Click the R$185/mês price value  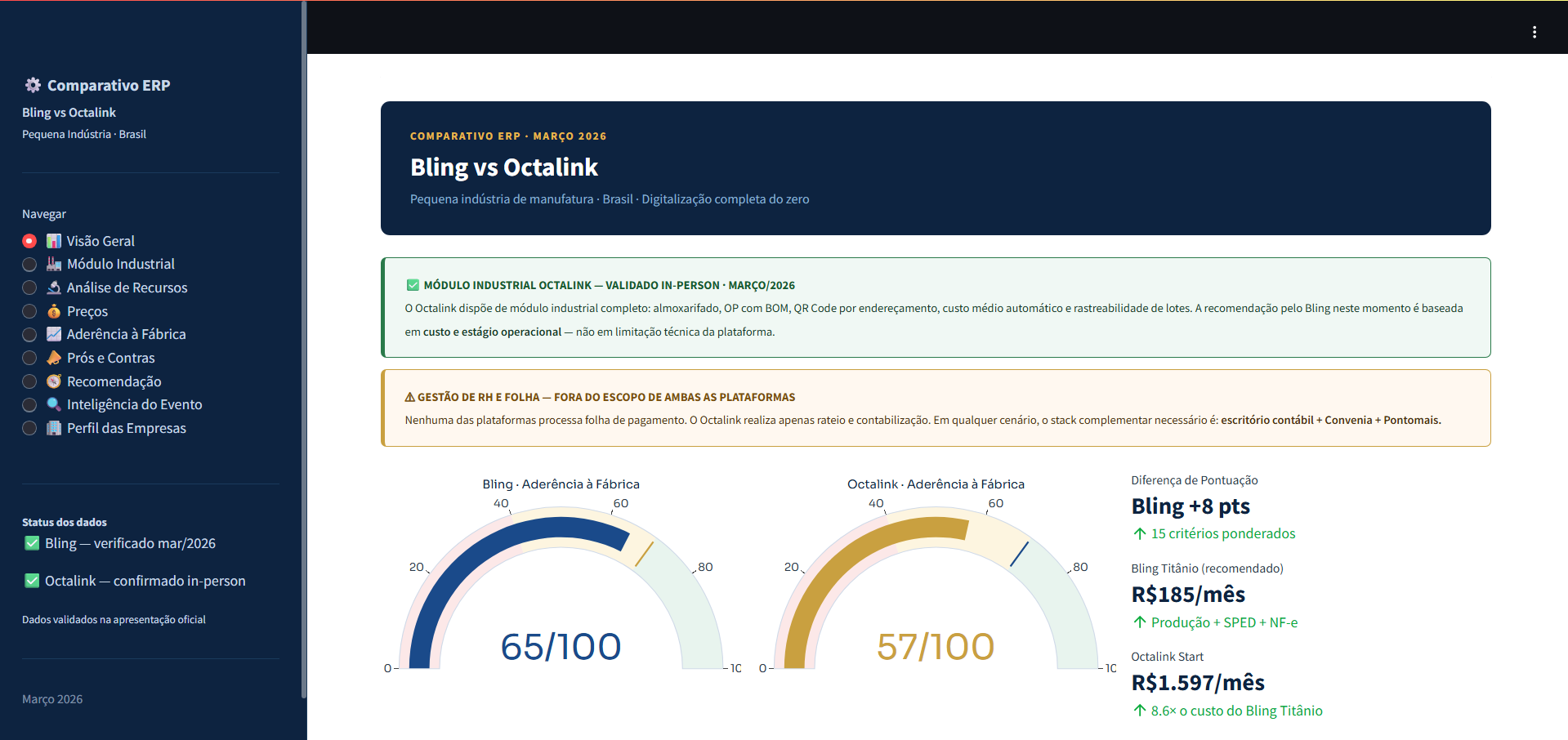coord(1188,595)
